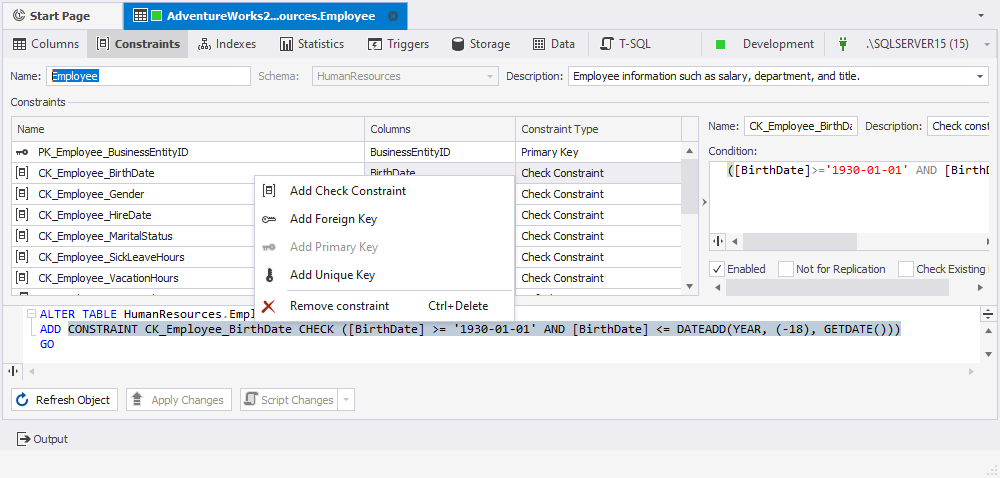This screenshot has width=1000, height=478.
Task: Select Remove constraint from context menu
Action: pyautogui.click(x=384, y=306)
